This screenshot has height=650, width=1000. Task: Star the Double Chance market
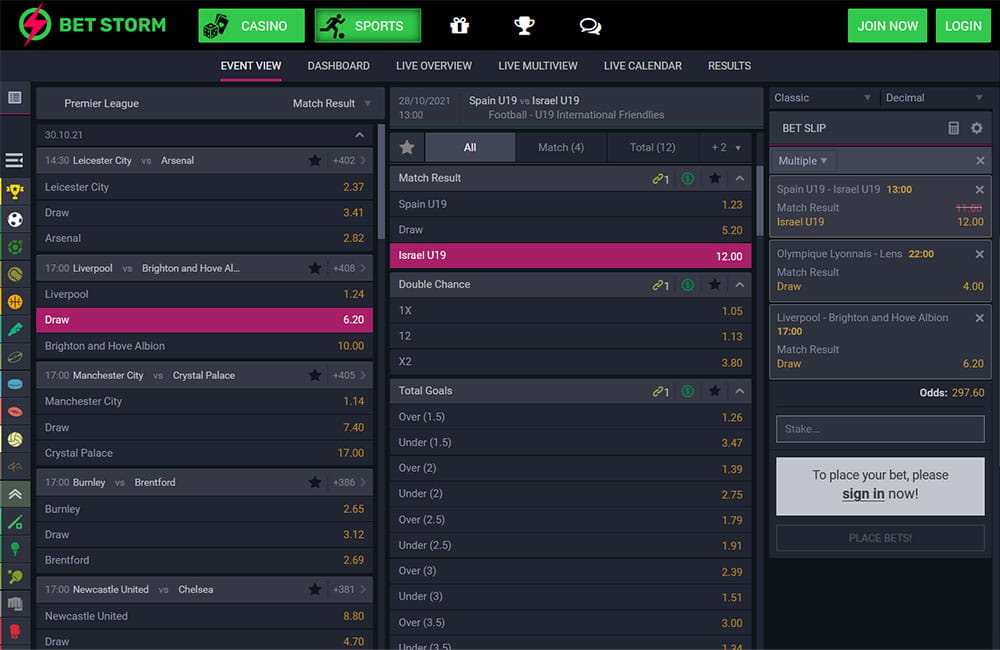tap(715, 284)
